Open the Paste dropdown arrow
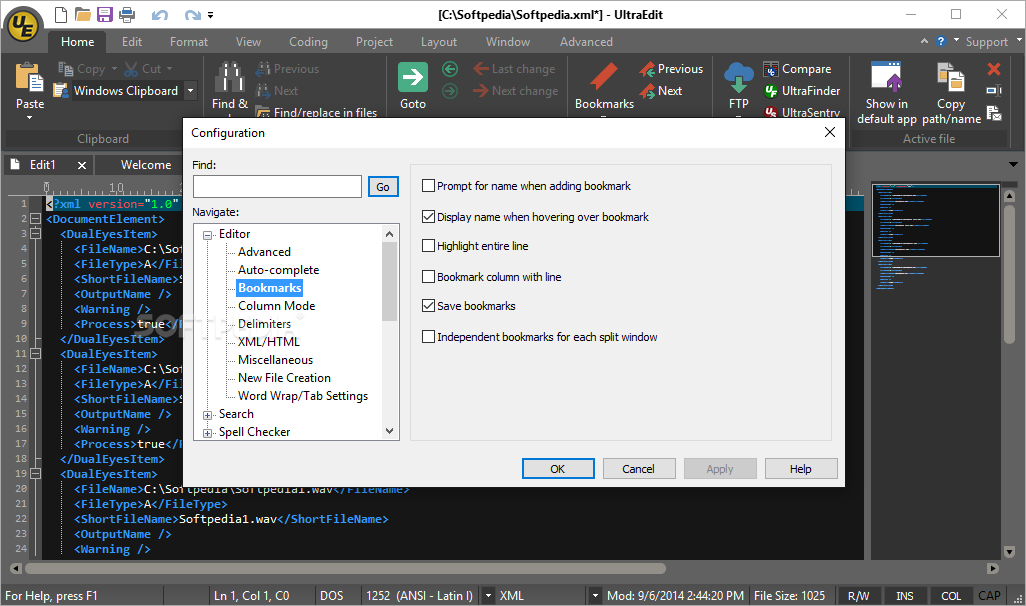The image size is (1026, 606). (x=29, y=118)
